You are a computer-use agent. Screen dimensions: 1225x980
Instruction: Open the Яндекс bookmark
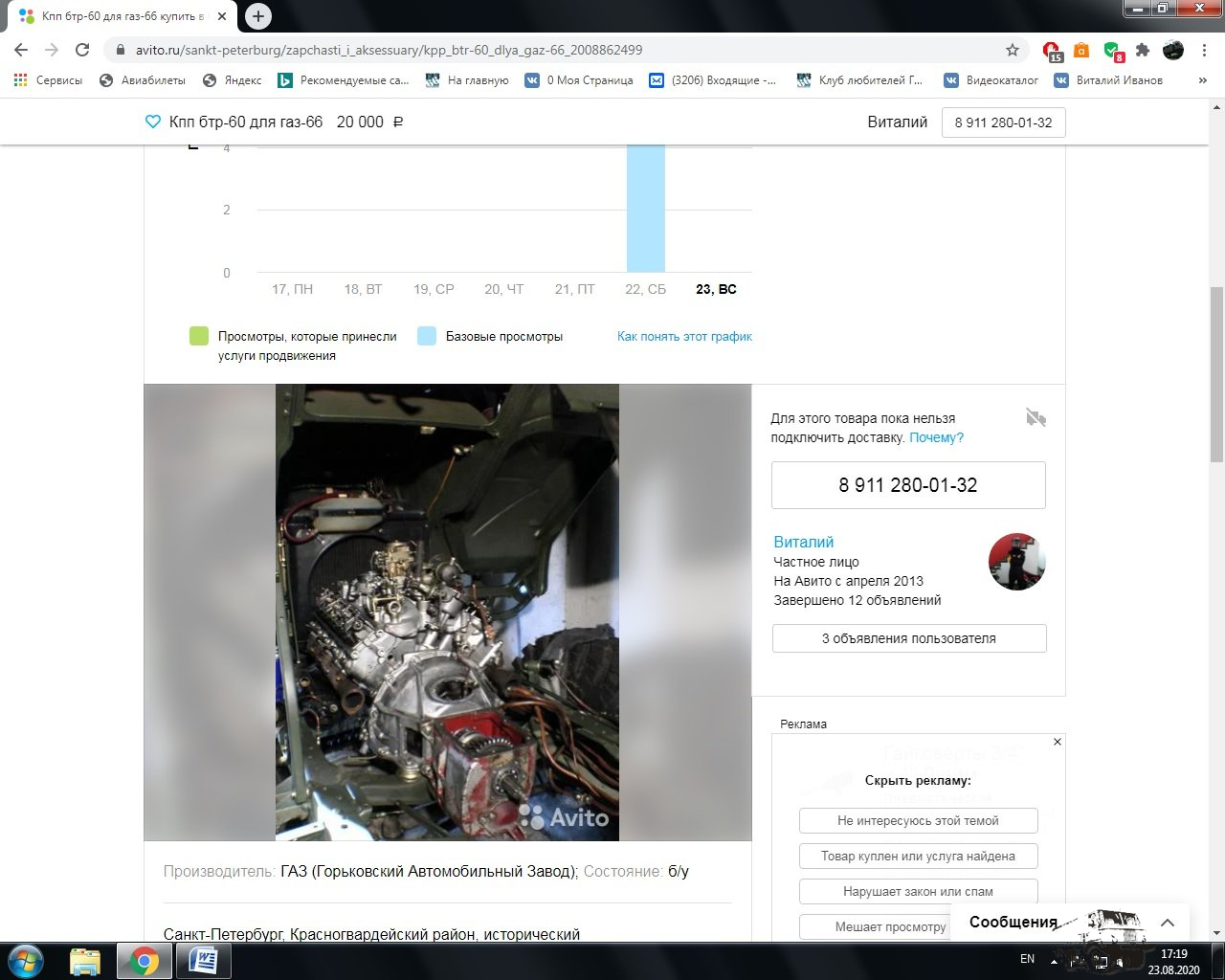pos(233,80)
